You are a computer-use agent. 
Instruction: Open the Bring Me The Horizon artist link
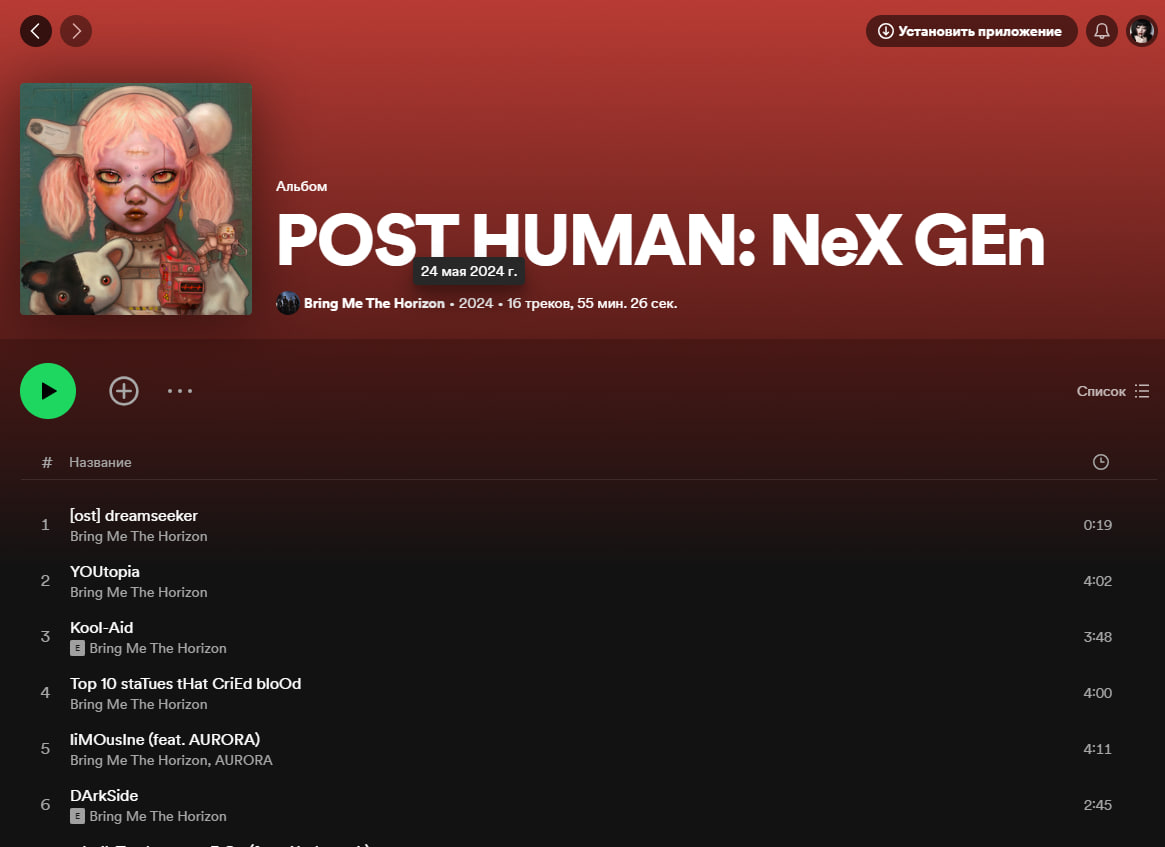coord(374,303)
